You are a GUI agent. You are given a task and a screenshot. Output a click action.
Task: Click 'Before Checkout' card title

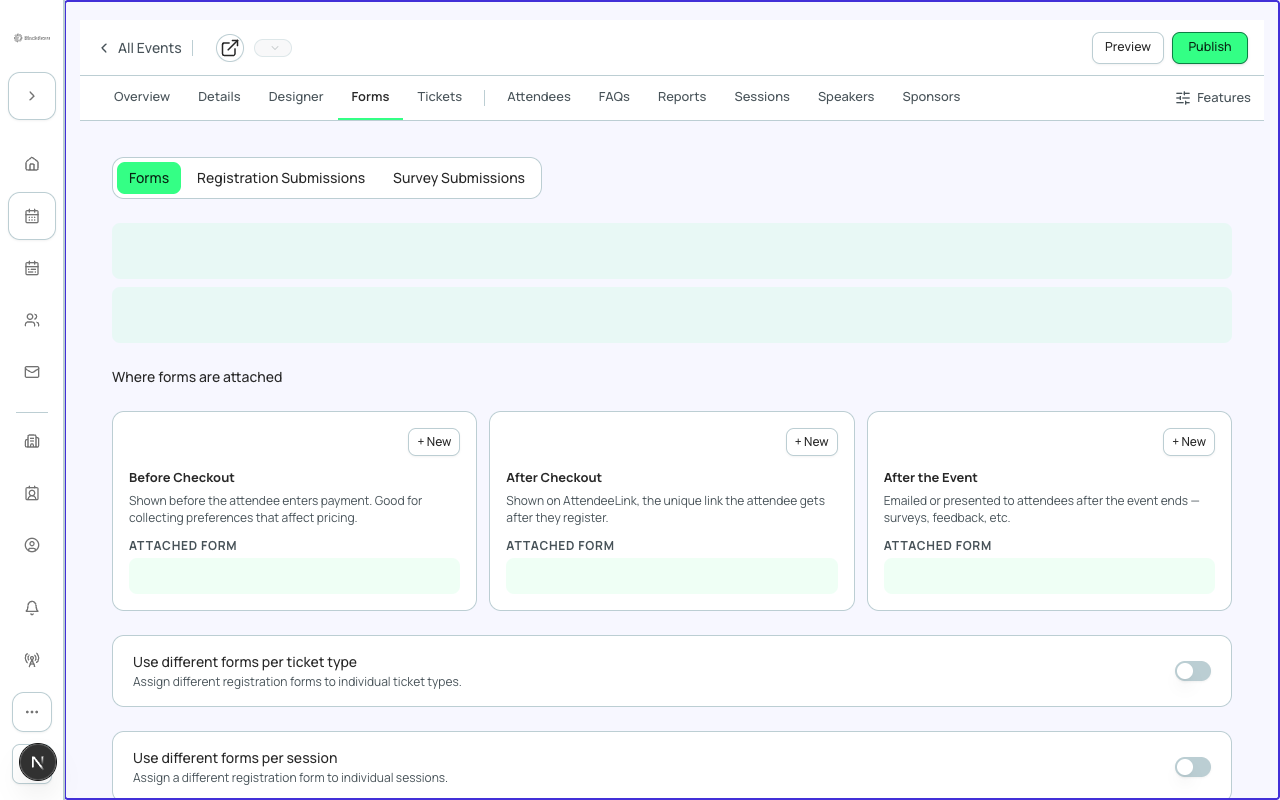point(182,478)
